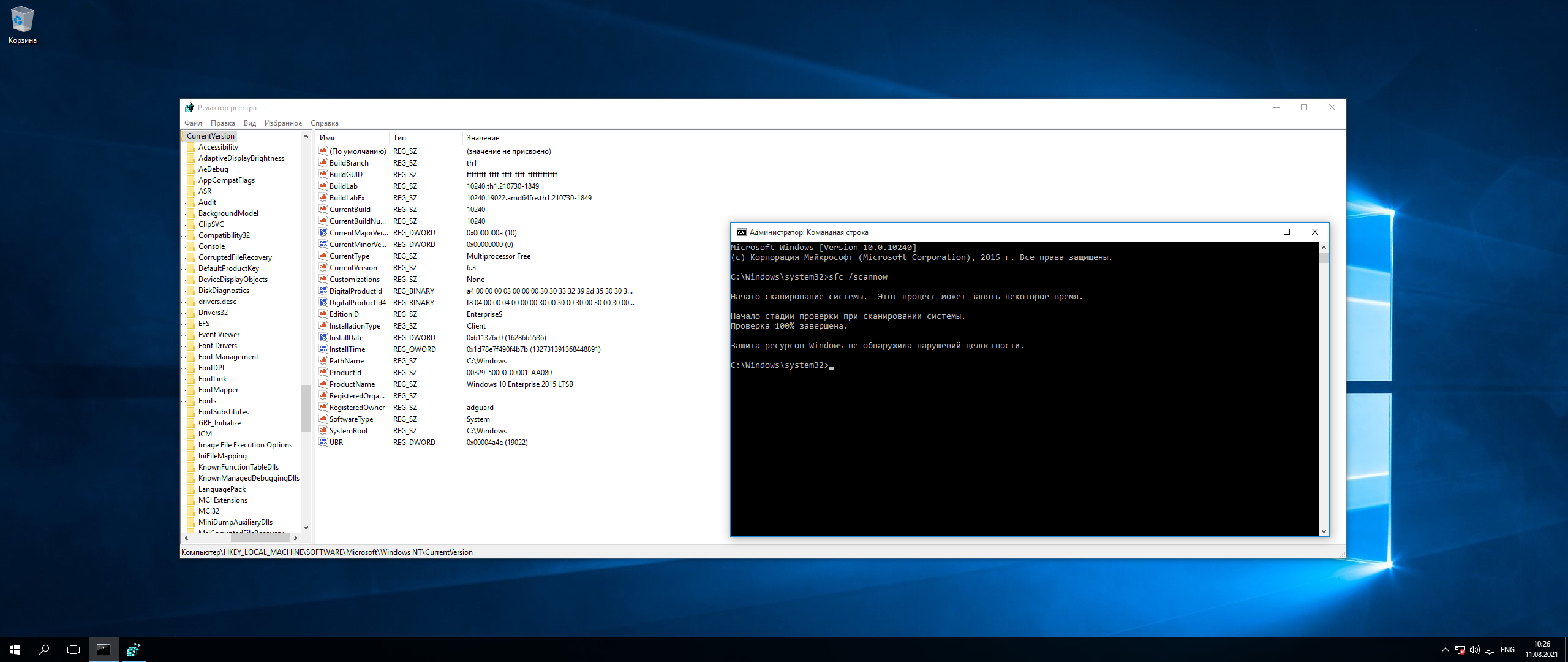Select the DigitalProductId binary value icon
The width and height of the screenshot is (1568, 662).
323,291
